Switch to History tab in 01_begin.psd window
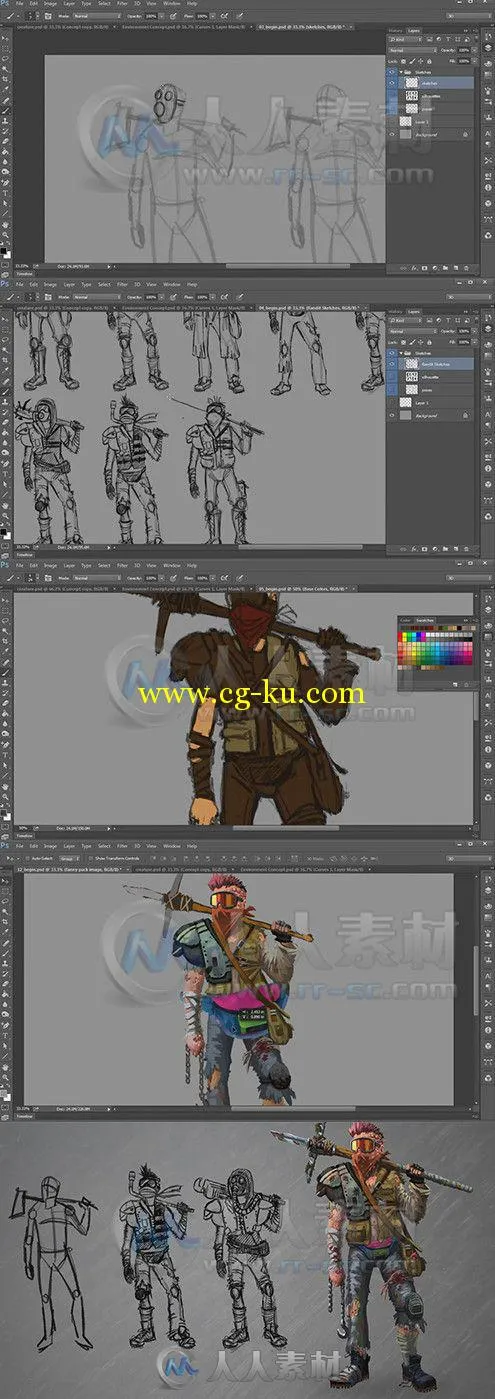 coord(395,31)
